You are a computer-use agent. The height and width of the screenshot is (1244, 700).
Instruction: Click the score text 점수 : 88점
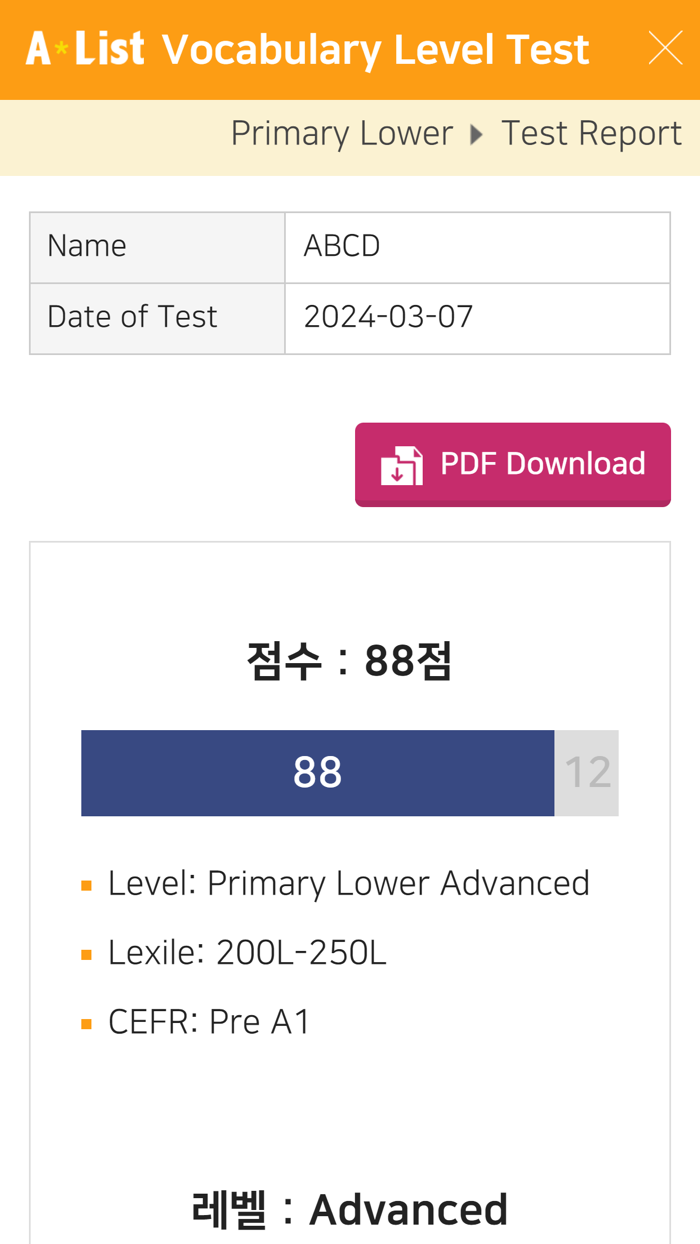(349, 661)
